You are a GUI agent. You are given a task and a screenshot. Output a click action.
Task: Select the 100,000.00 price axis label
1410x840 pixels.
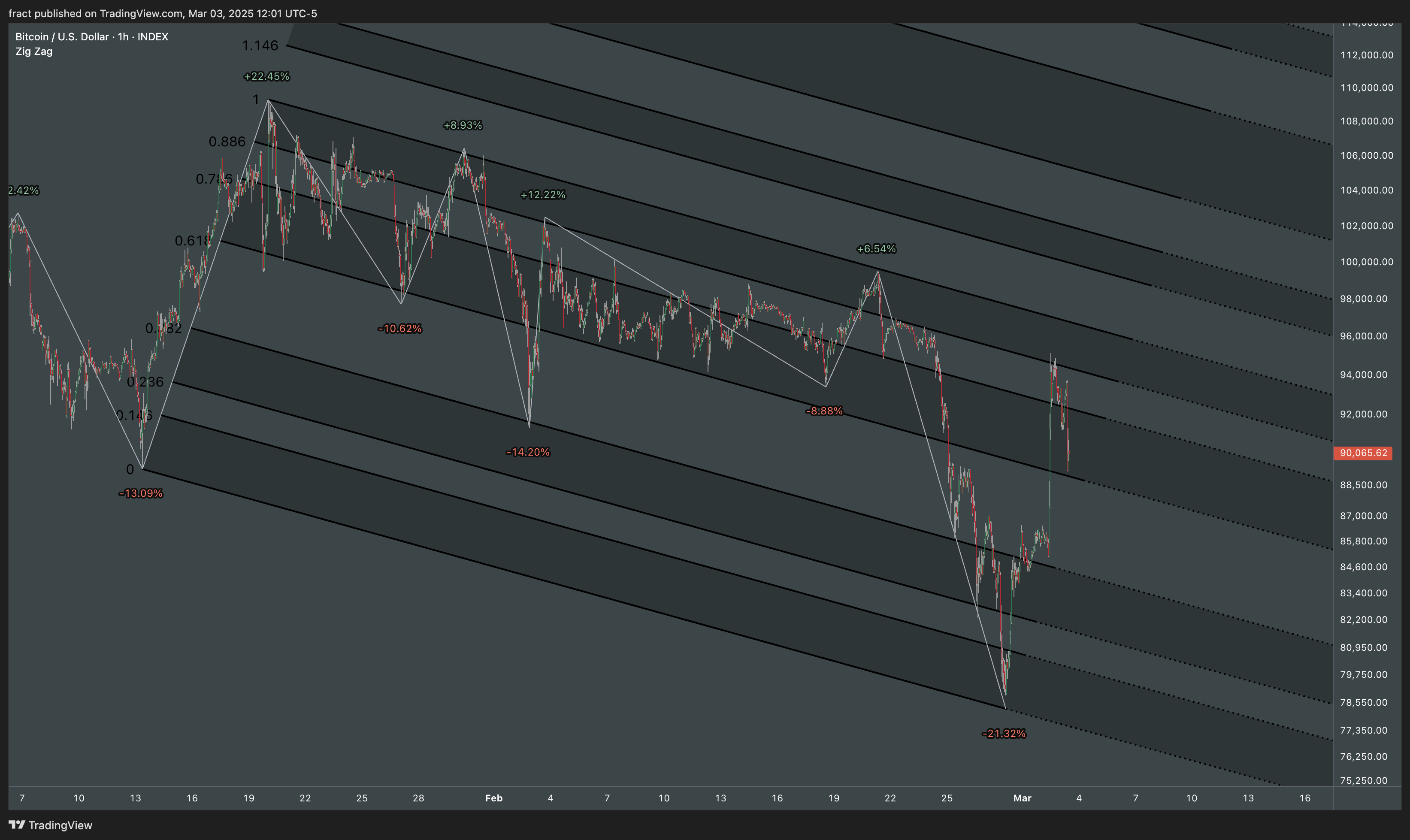1367,262
